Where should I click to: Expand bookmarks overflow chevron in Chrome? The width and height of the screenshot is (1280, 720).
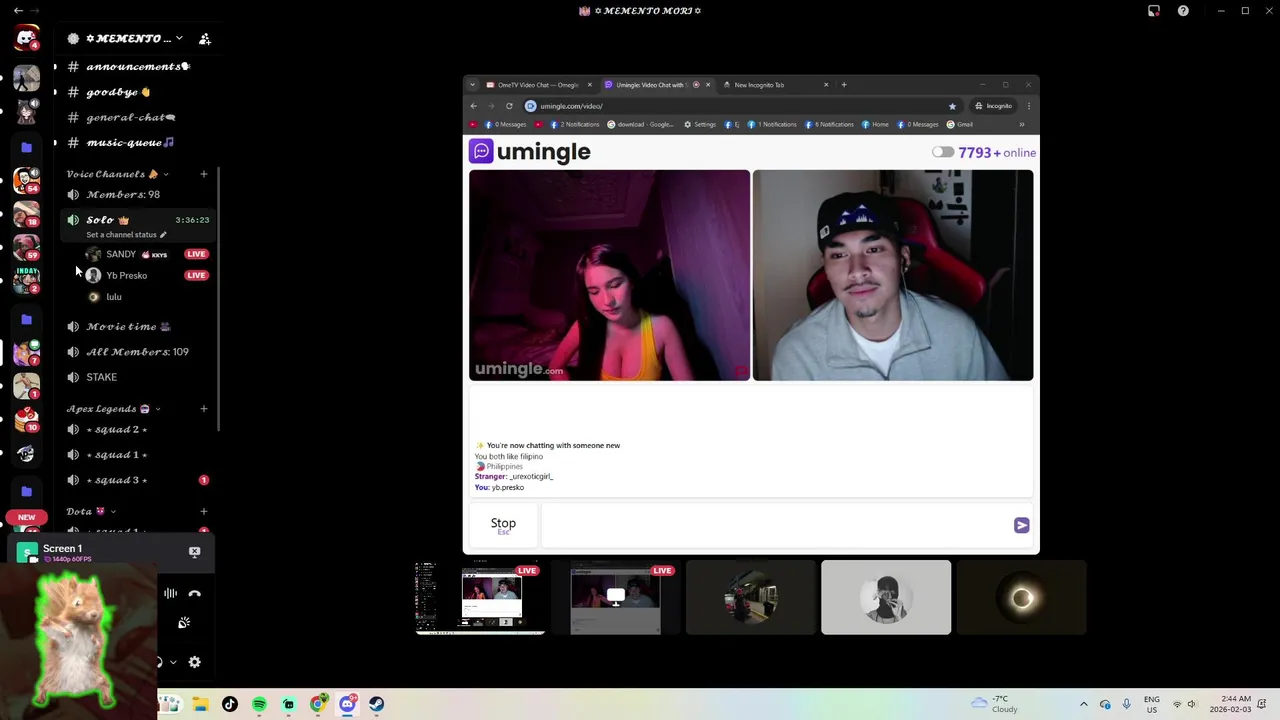(1021, 125)
